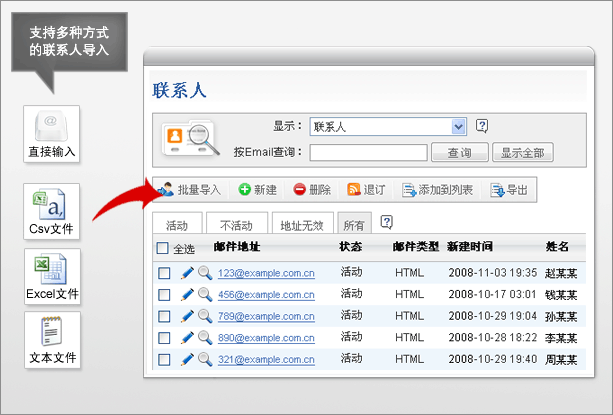This screenshot has height=415, width=613.
Task: Open the 890@example.com.cn link
Action: point(266,338)
